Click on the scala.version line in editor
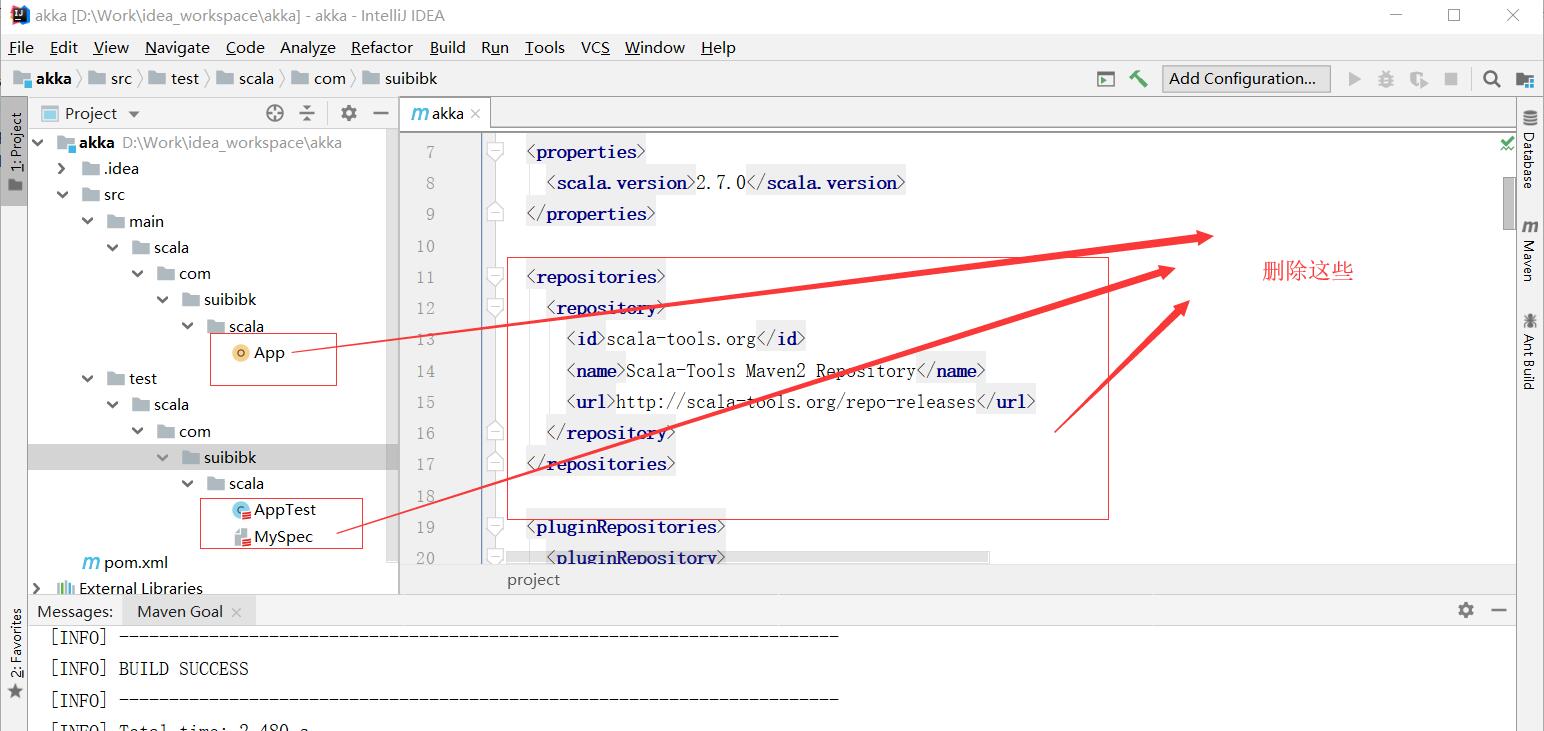This screenshot has width=1544, height=731. (725, 183)
